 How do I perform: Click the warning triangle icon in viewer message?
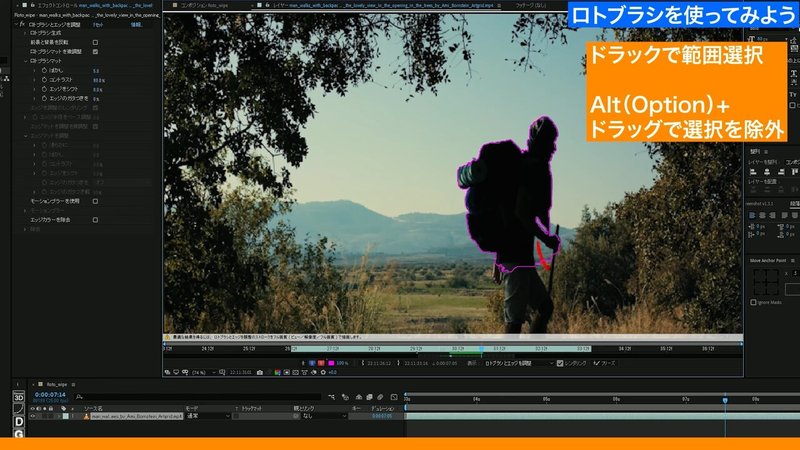point(167,337)
